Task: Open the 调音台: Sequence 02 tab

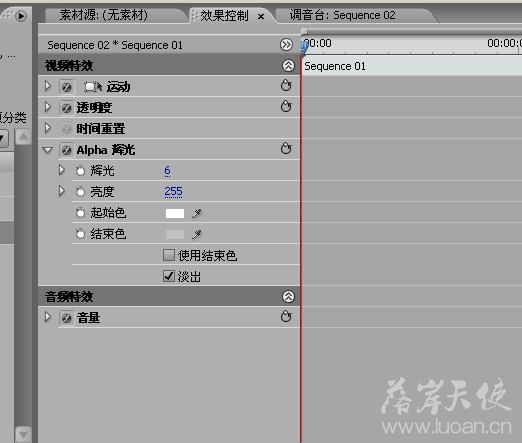Action: 342,15
